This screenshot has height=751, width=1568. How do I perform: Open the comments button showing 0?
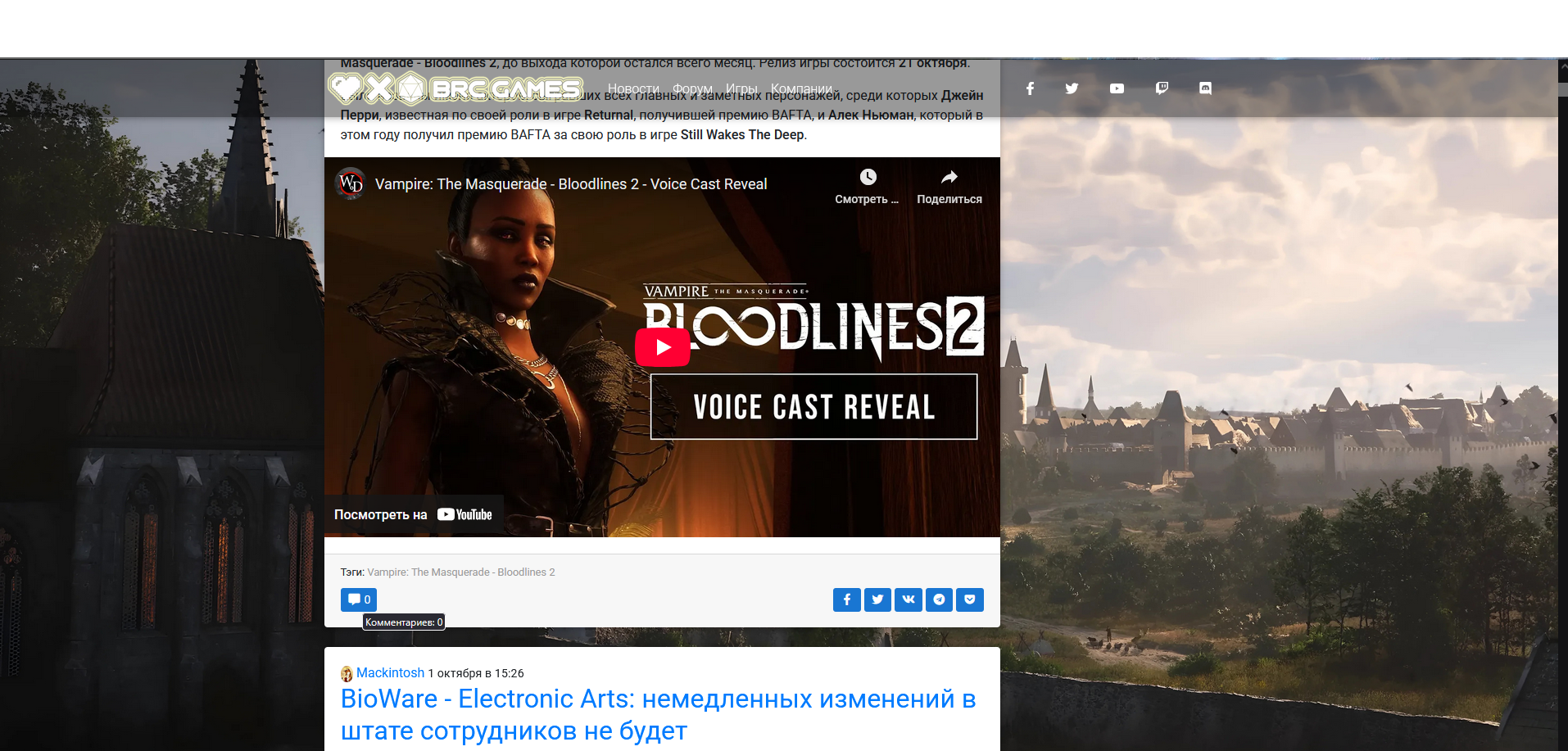[x=359, y=599]
